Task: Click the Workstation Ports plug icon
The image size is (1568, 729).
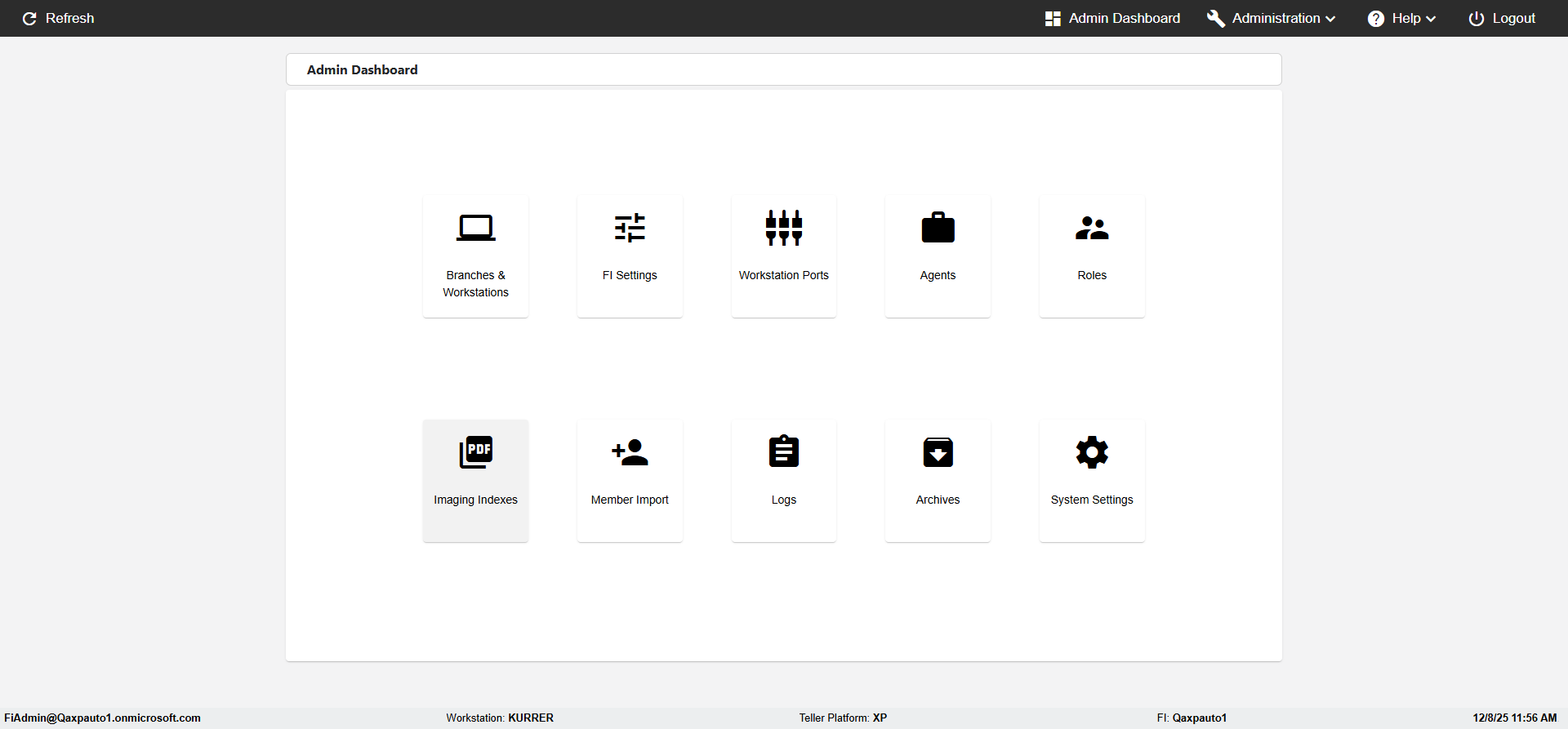Action: pos(784,228)
